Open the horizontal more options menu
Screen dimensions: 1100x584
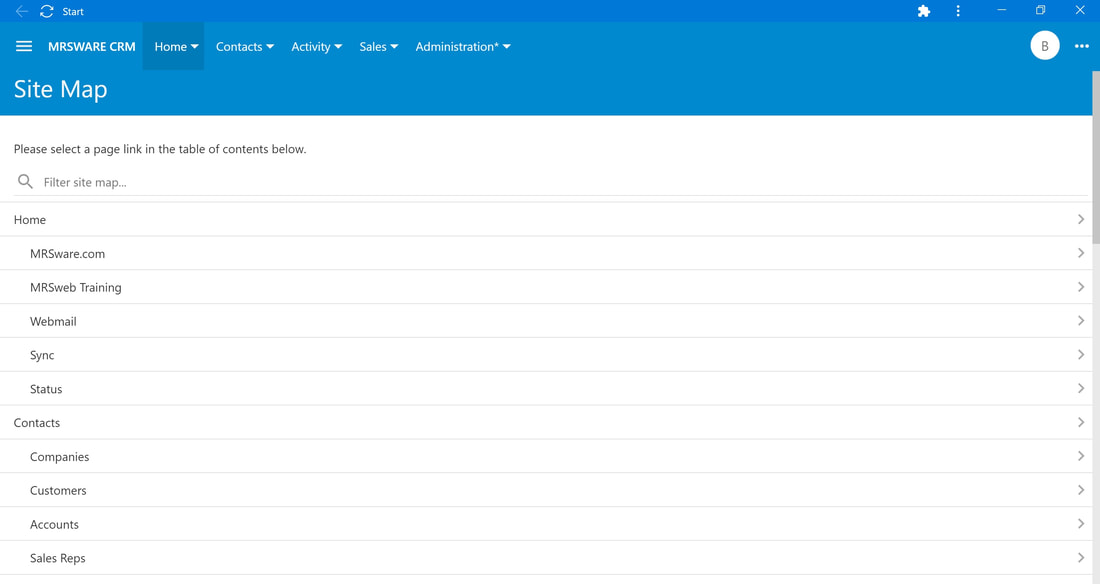click(1082, 46)
